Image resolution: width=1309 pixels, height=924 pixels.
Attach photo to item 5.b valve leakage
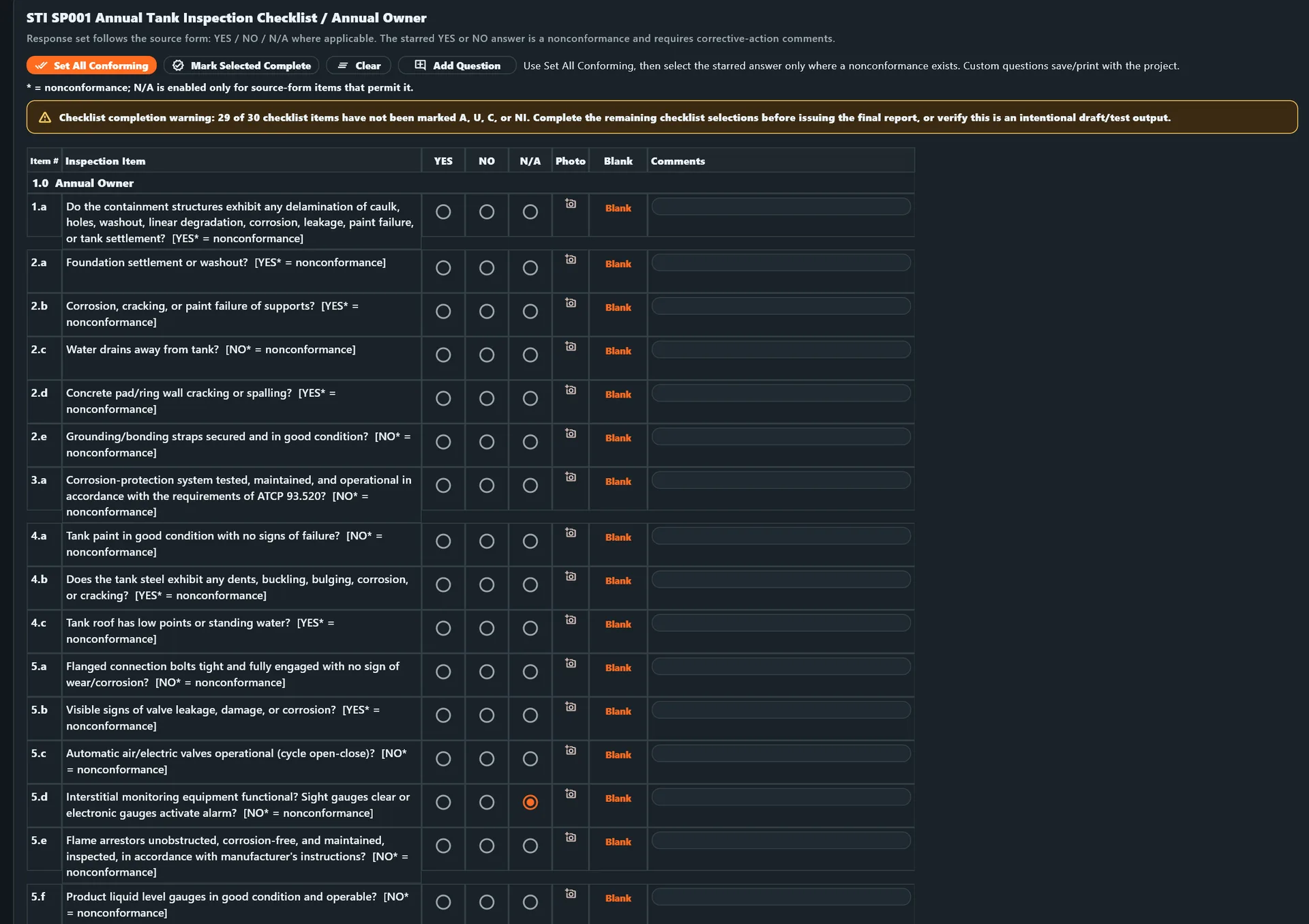[571, 707]
